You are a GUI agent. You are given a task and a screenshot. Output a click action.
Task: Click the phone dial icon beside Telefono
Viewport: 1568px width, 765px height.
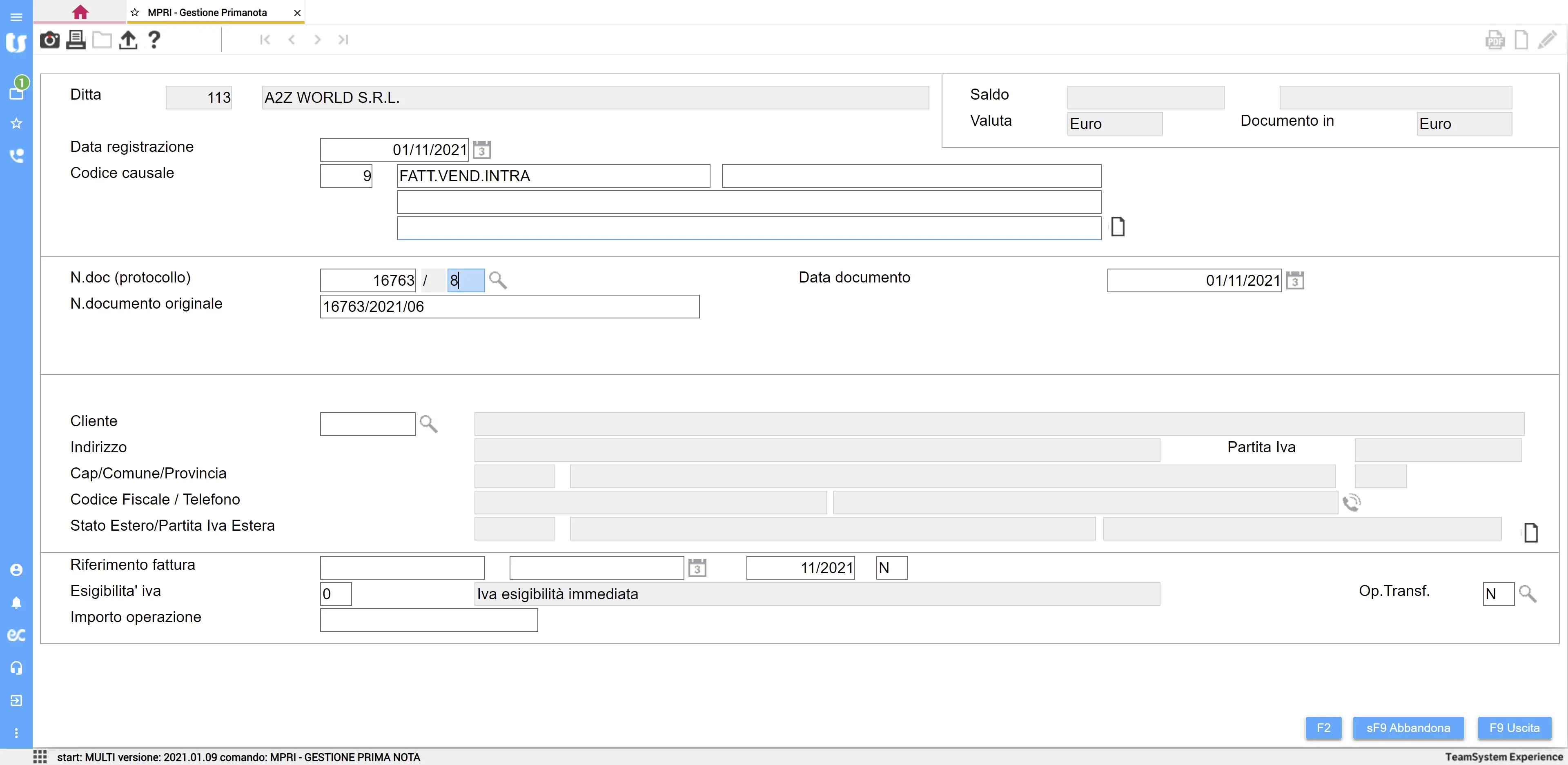pos(1351,503)
